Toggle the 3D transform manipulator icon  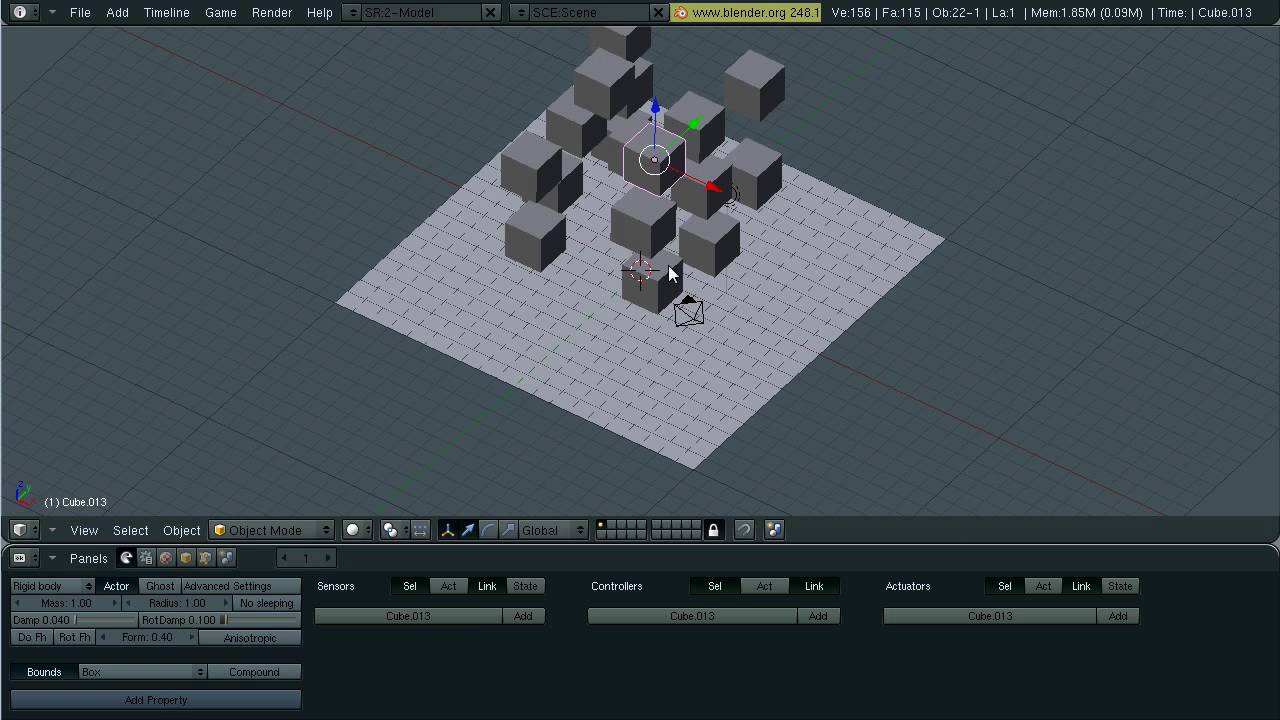[447, 530]
